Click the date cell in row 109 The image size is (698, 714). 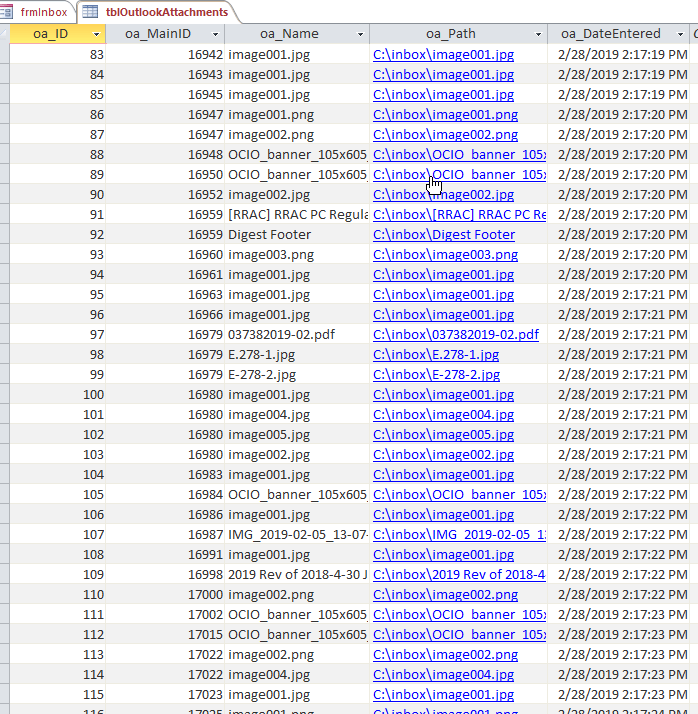pyautogui.click(x=619, y=575)
